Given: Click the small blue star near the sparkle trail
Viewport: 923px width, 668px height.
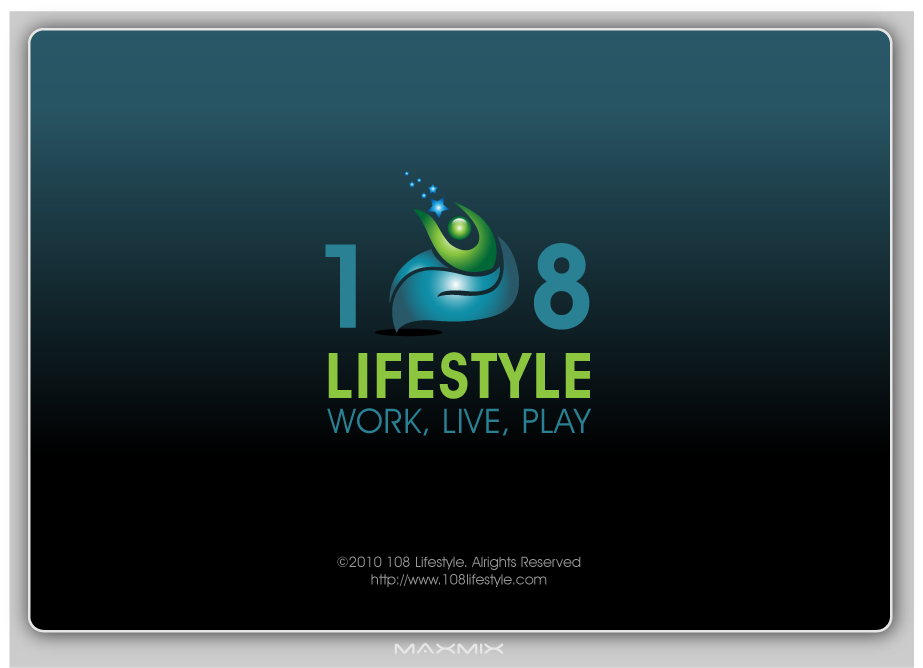Looking at the screenshot, I should pos(432,188).
